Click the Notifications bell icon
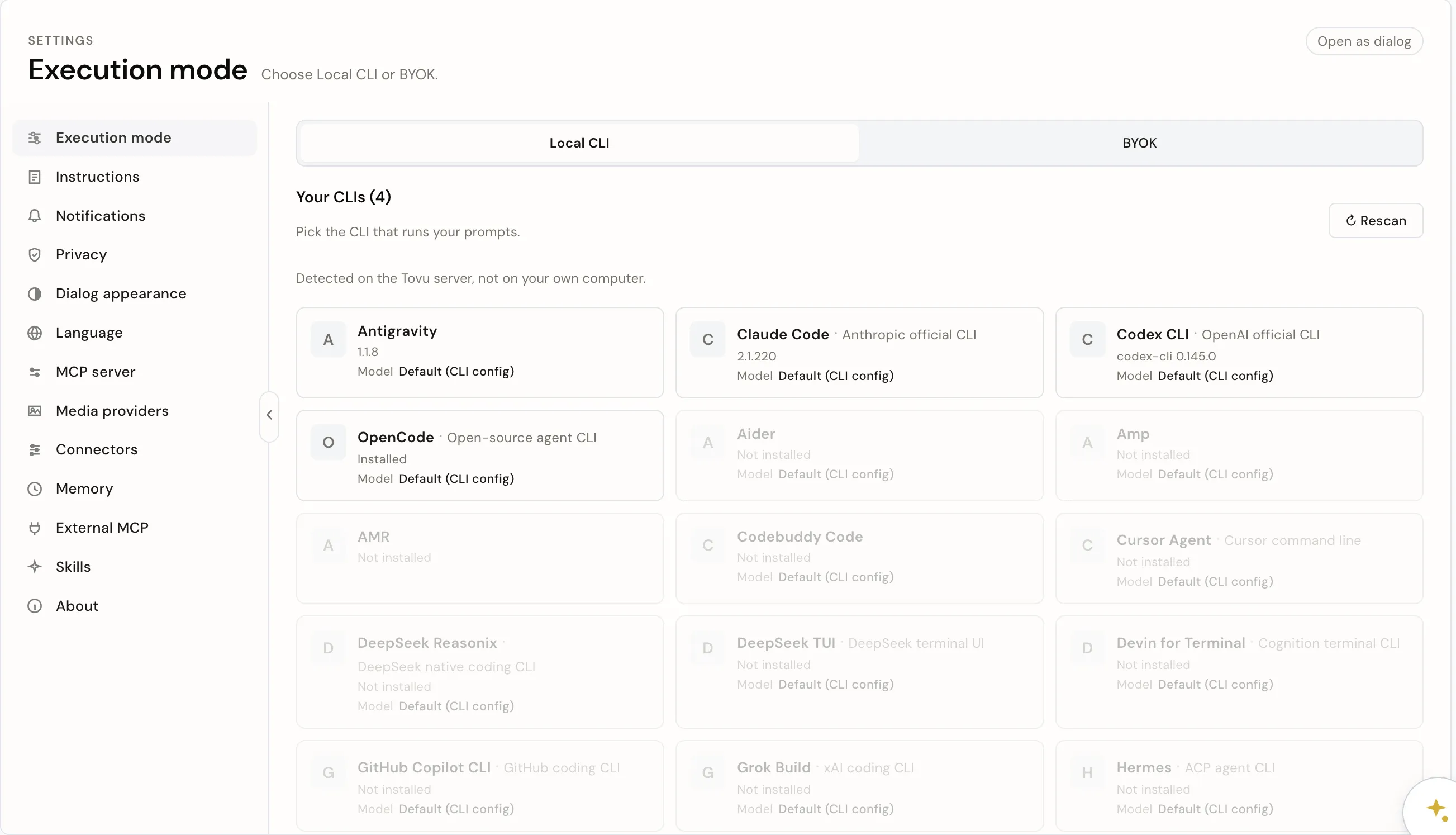This screenshot has height=835, width=1456. [x=35, y=216]
